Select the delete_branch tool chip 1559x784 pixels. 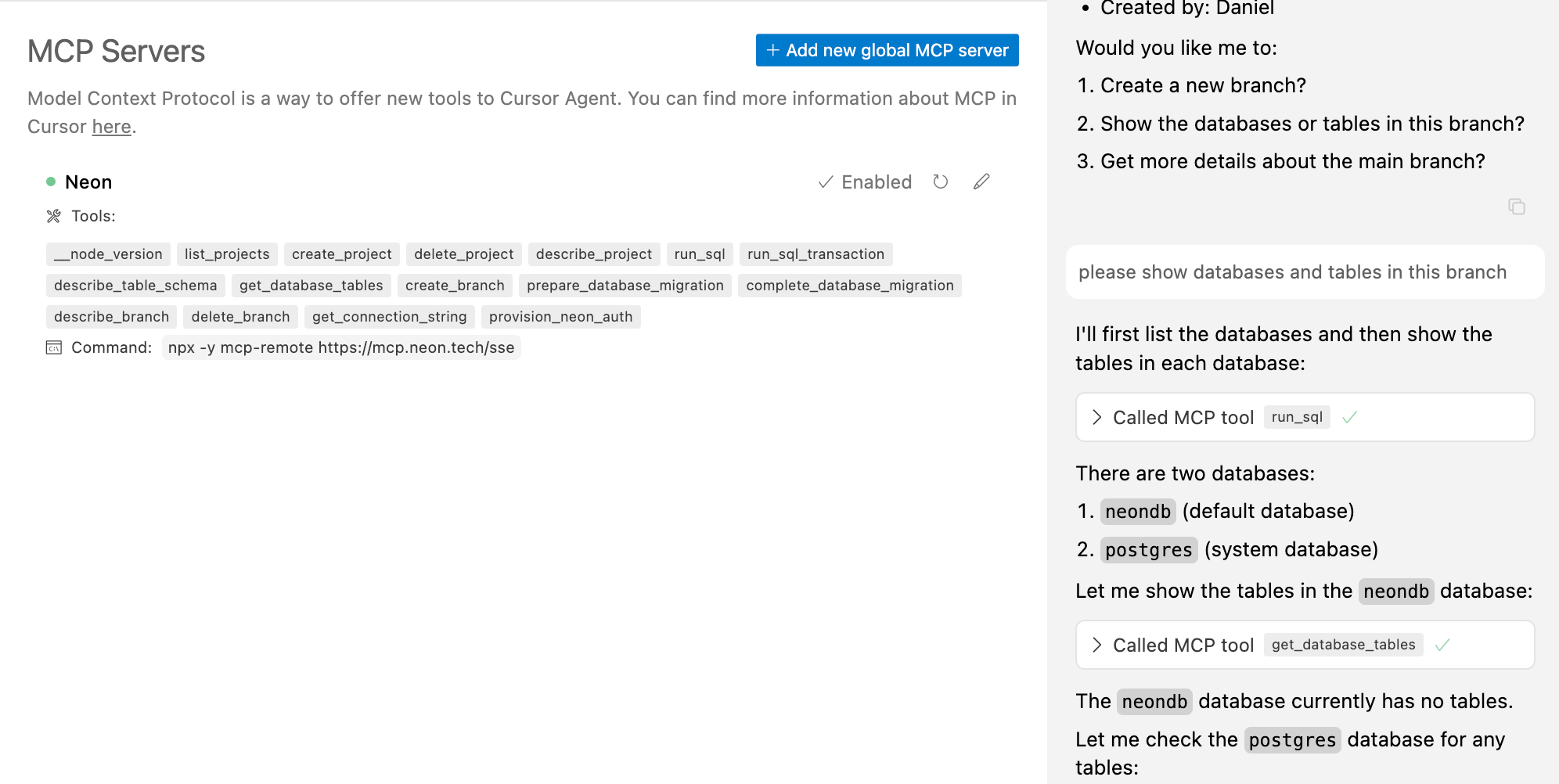pyautogui.click(x=241, y=317)
